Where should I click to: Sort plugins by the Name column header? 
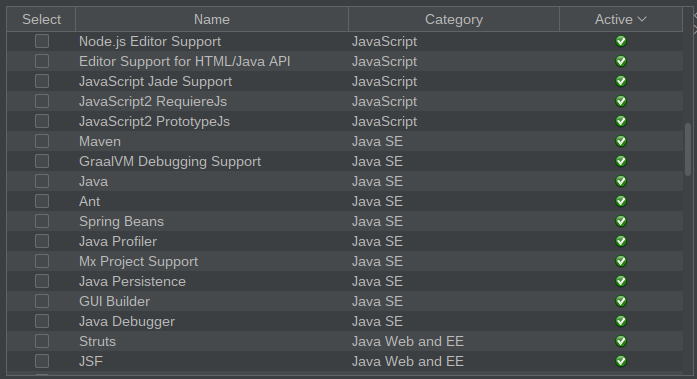coord(212,19)
